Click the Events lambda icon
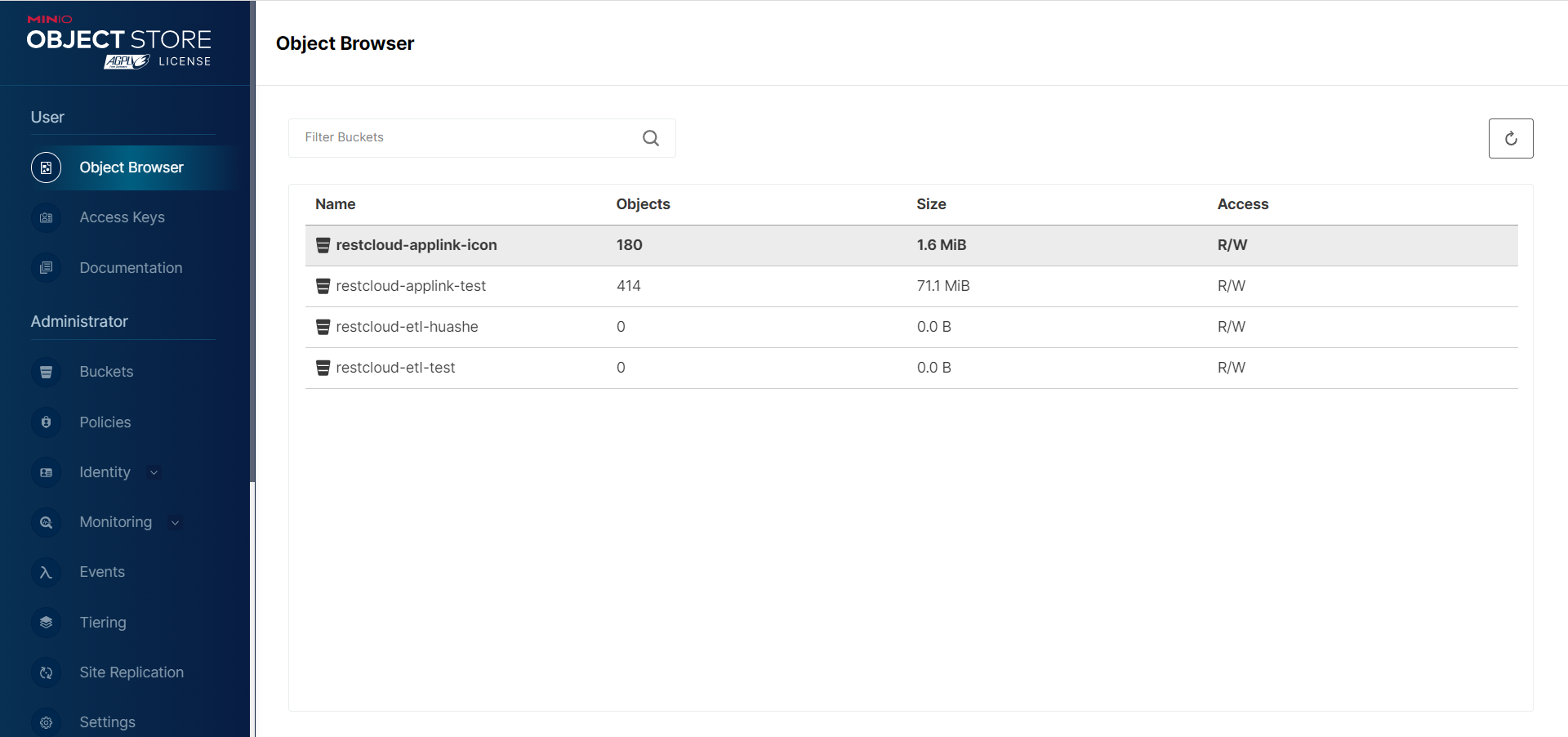Image resolution: width=1568 pixels, height=737 pixels. [x=47, y=573]
